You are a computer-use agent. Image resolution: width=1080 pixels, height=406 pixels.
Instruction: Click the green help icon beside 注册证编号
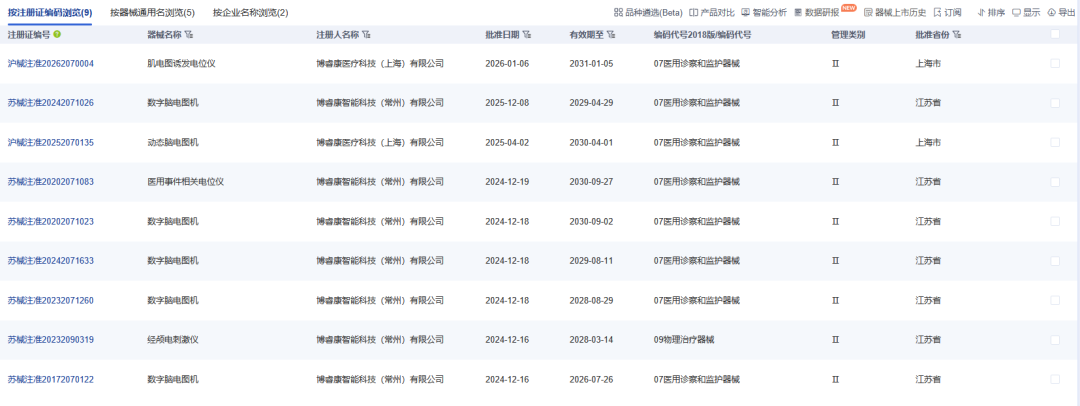[x=57, y=34]
